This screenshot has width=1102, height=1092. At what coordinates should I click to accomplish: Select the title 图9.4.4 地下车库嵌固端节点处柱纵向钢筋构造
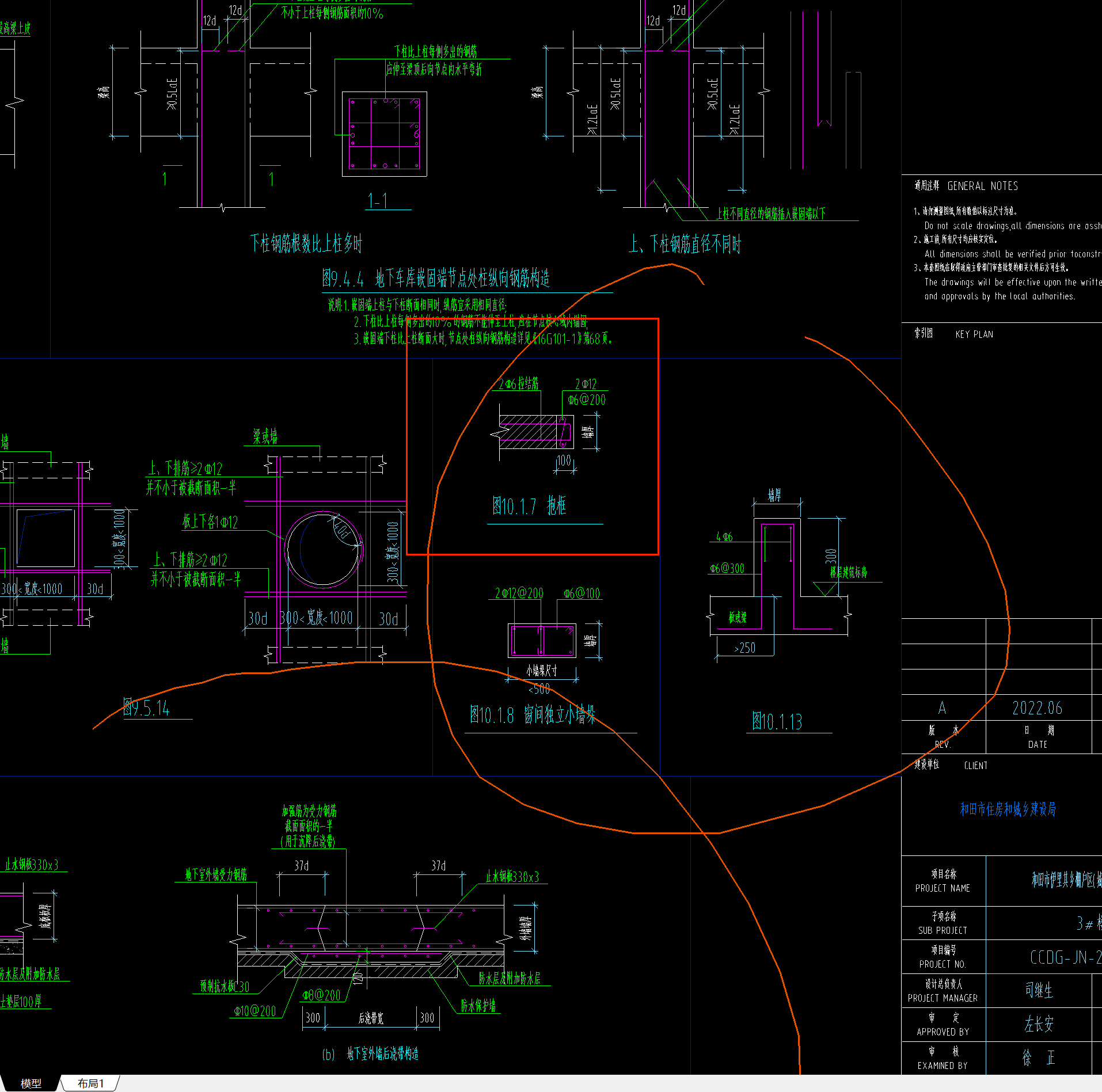coord(436,279)
